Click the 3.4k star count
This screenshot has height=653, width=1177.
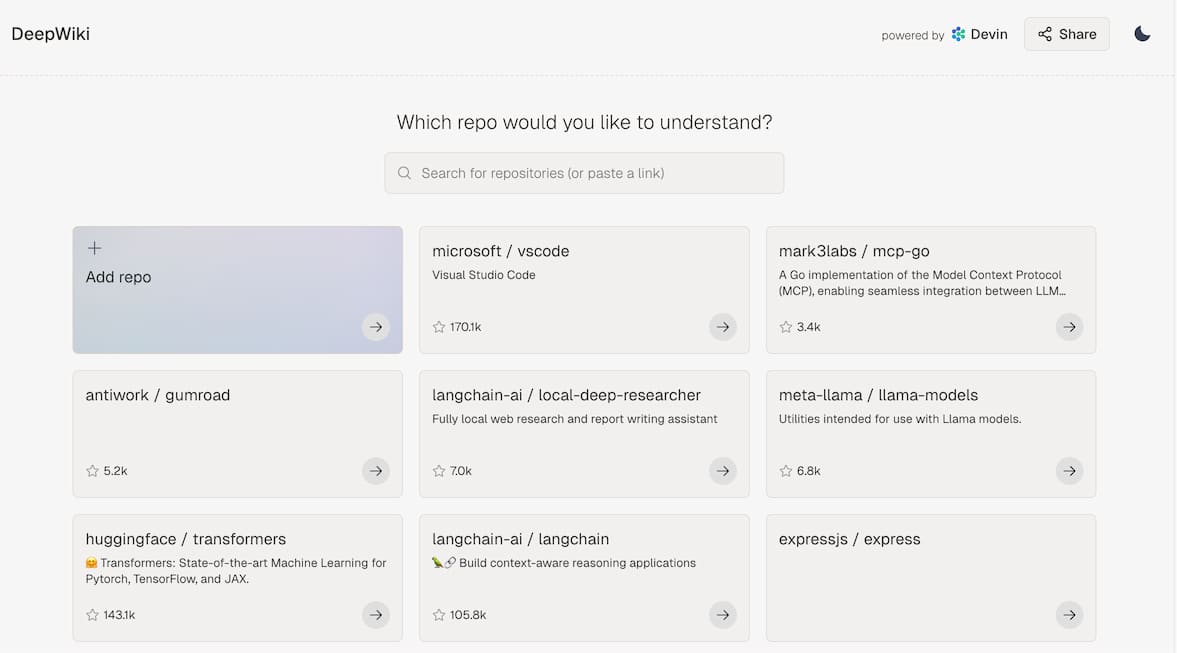(x=808, y=327)
